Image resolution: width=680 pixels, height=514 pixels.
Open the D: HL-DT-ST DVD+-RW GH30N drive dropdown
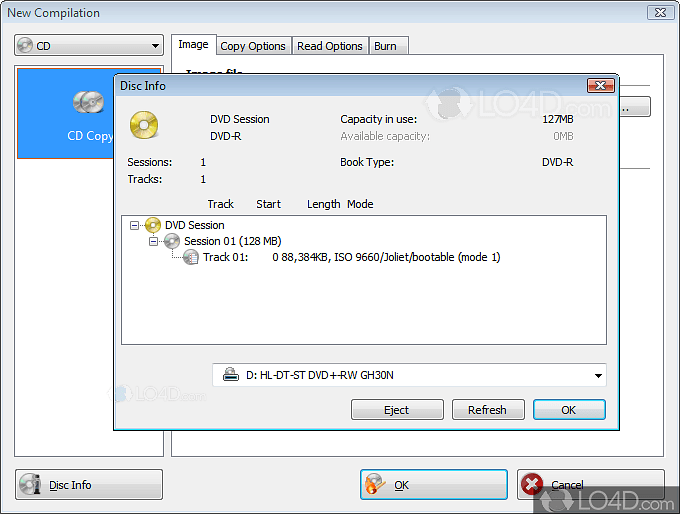coord(409,375)
